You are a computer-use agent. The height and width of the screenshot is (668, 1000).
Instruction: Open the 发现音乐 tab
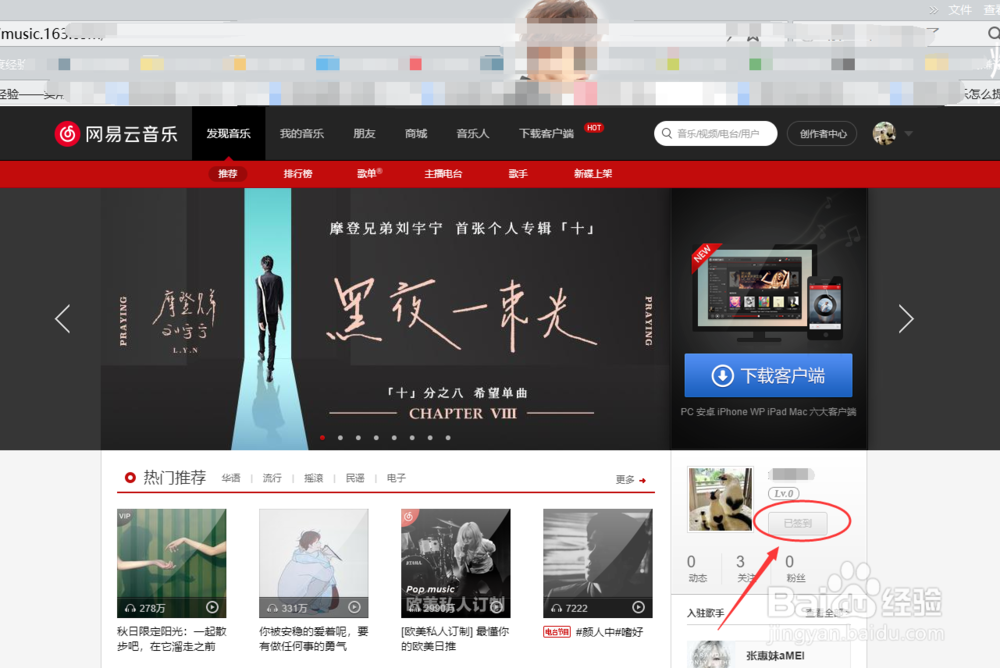point(228,133)
